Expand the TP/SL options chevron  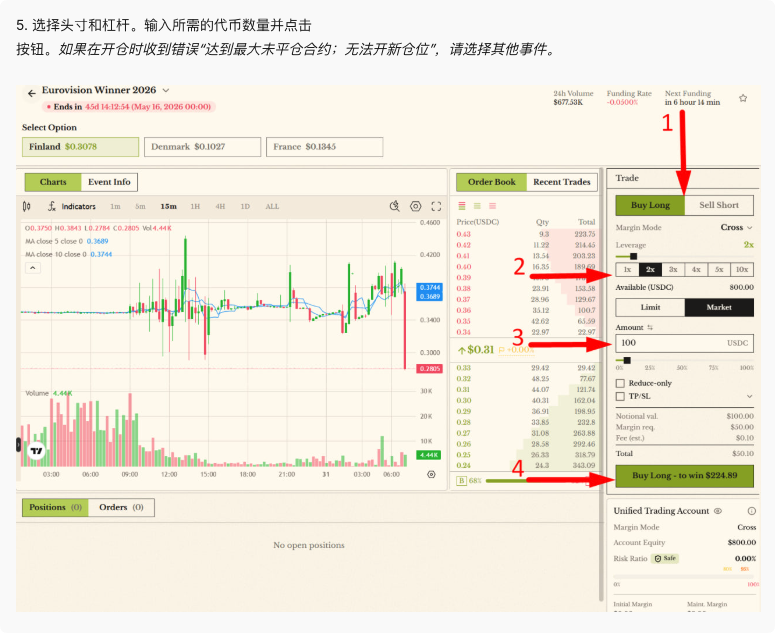(x=749, y=396)
